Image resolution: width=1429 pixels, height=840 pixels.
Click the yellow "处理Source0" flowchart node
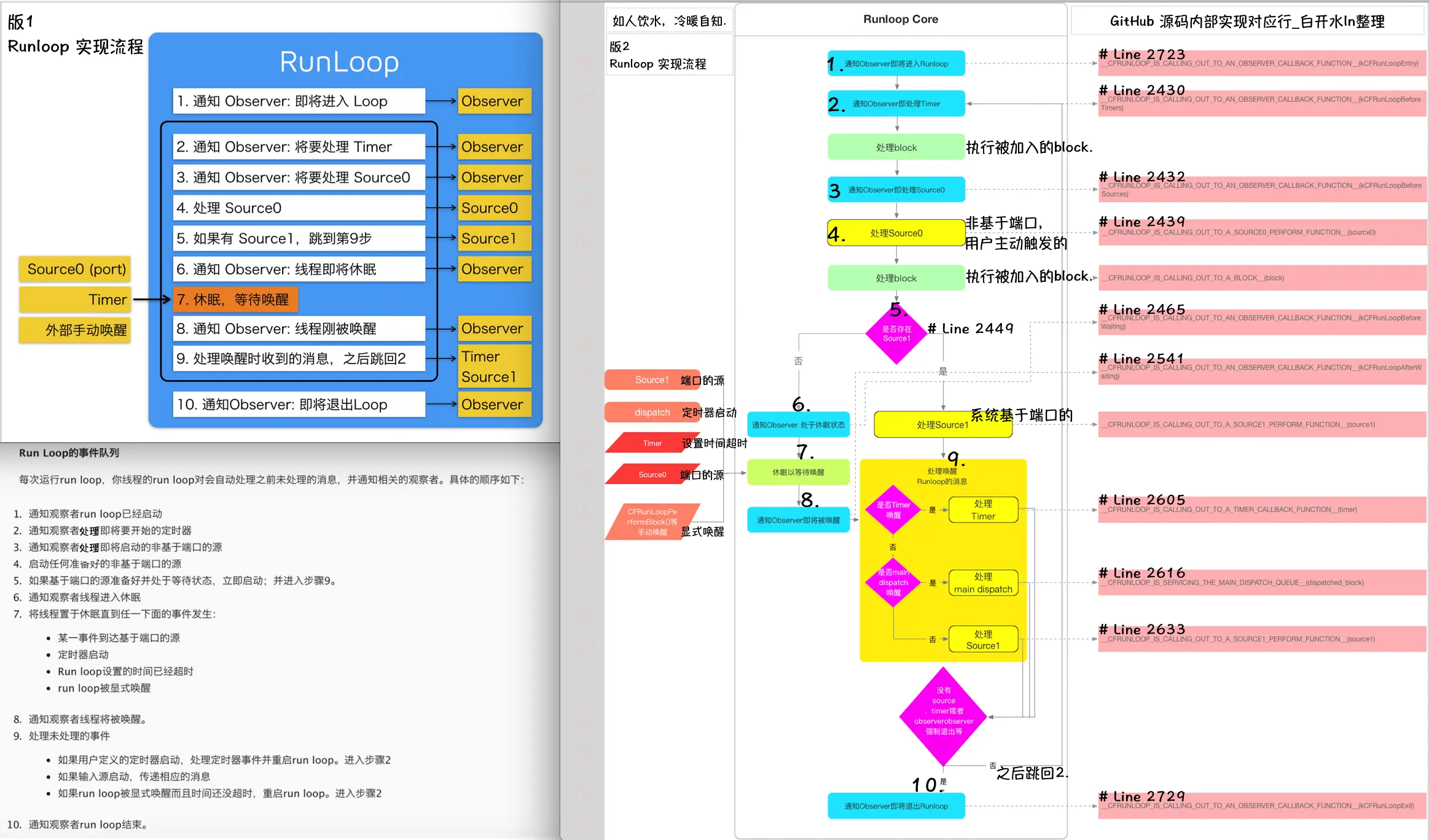(x=896, y=233)
